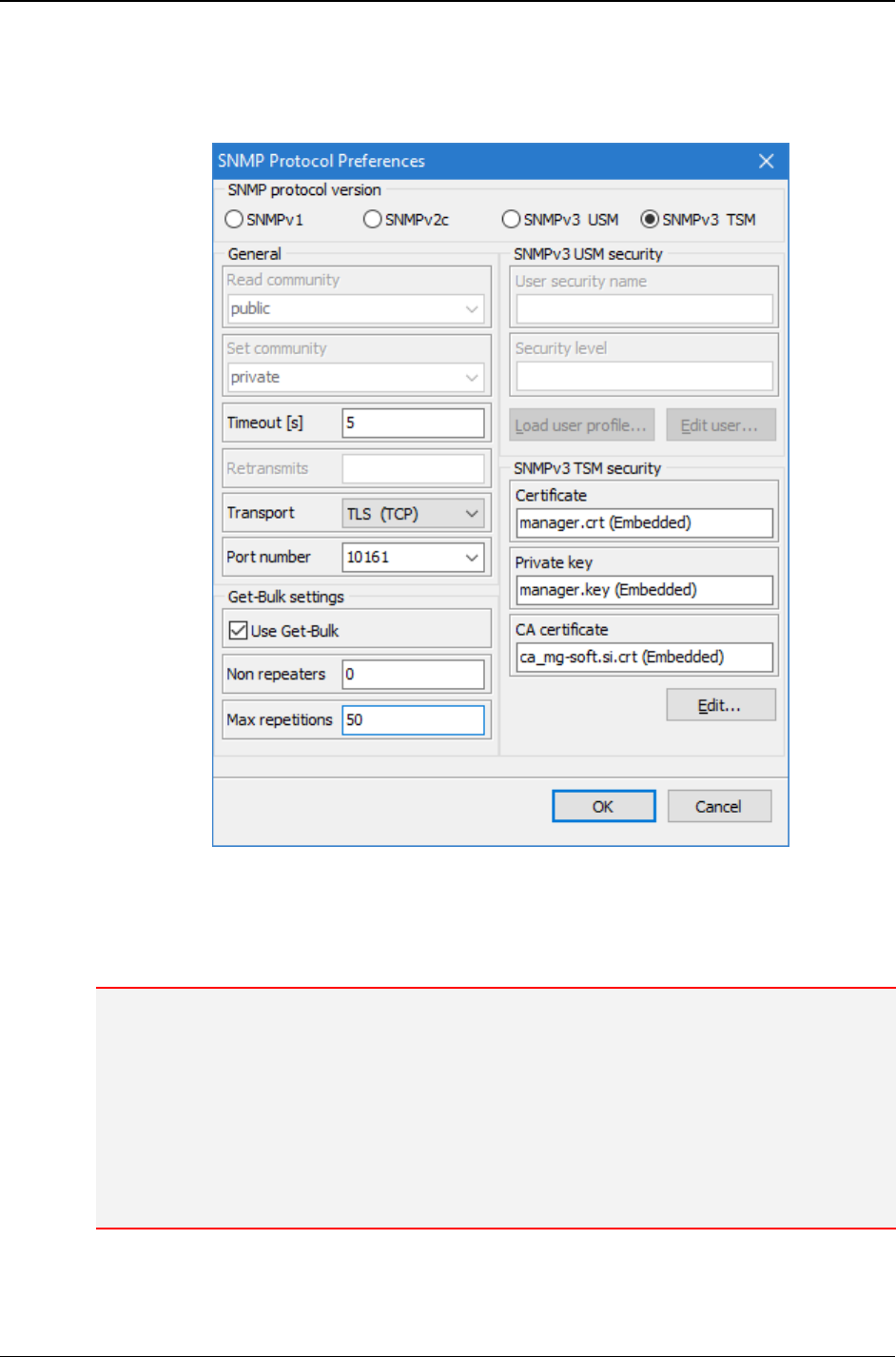Image resolution: width=896 pixels, height=1357 pixels.
Task: Click the User security name field
Action: pyautogui.click(x=644, y=309)
